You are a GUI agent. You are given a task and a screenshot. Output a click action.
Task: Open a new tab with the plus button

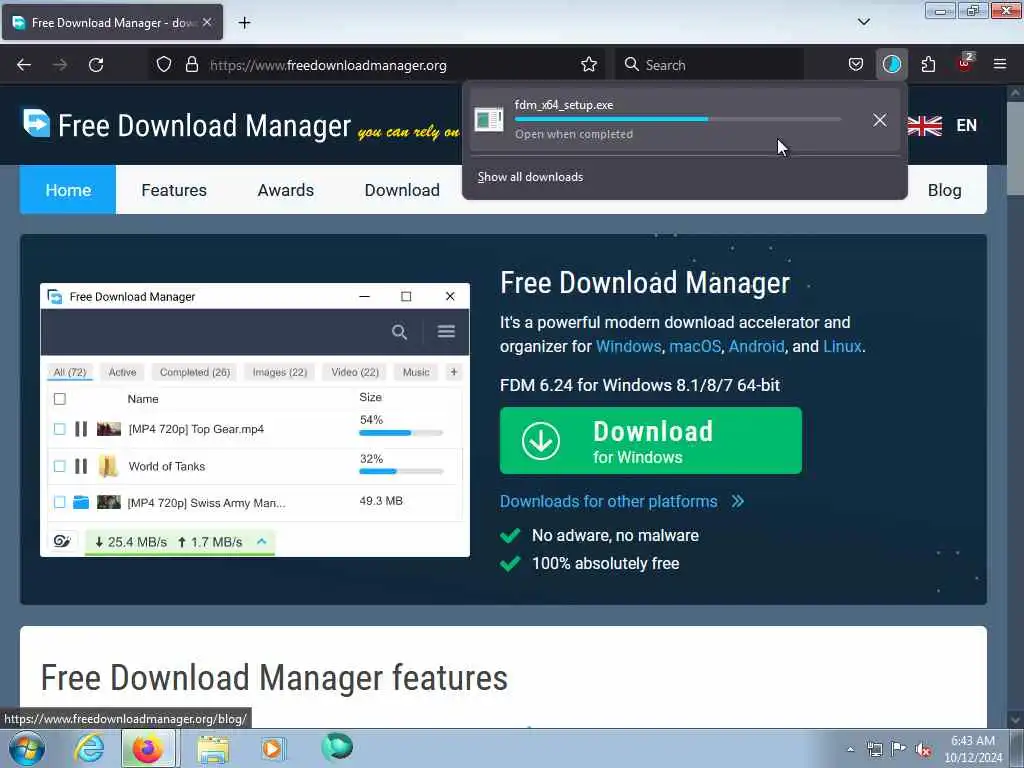244,23
